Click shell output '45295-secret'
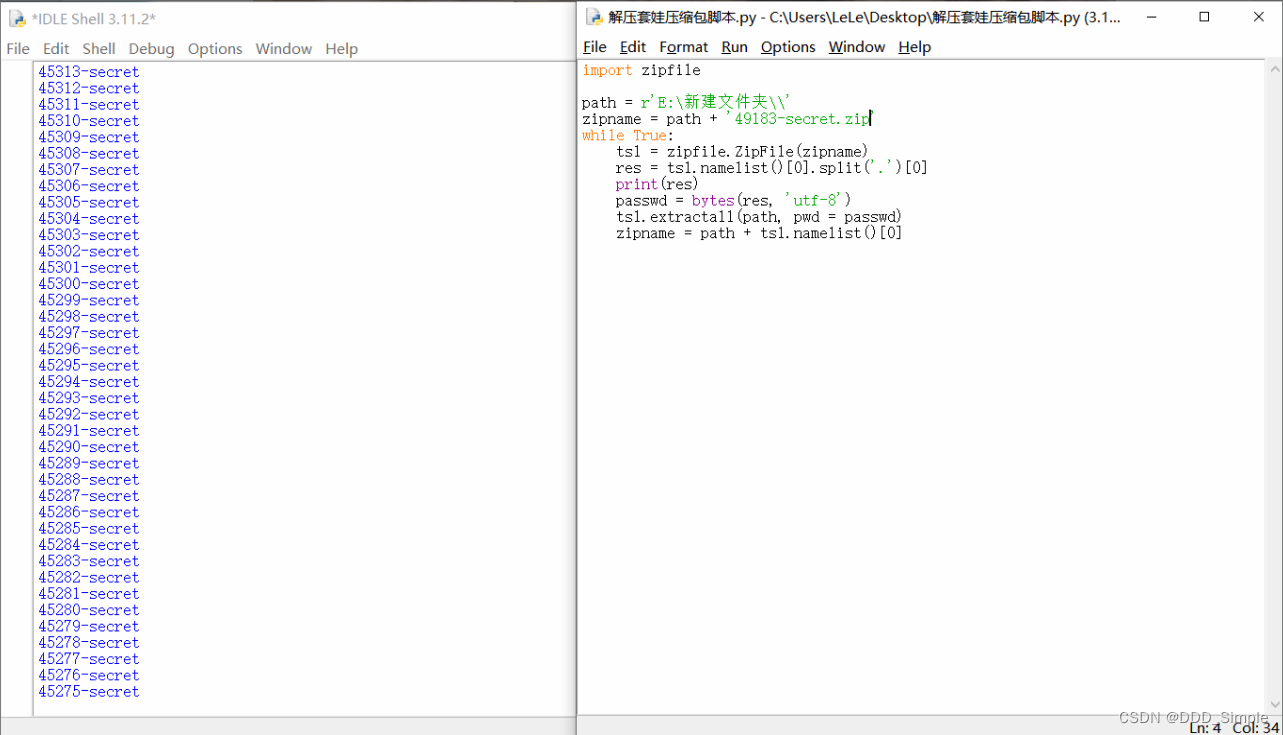Viewport: 1283px width, 735px height. coord(89,365)
